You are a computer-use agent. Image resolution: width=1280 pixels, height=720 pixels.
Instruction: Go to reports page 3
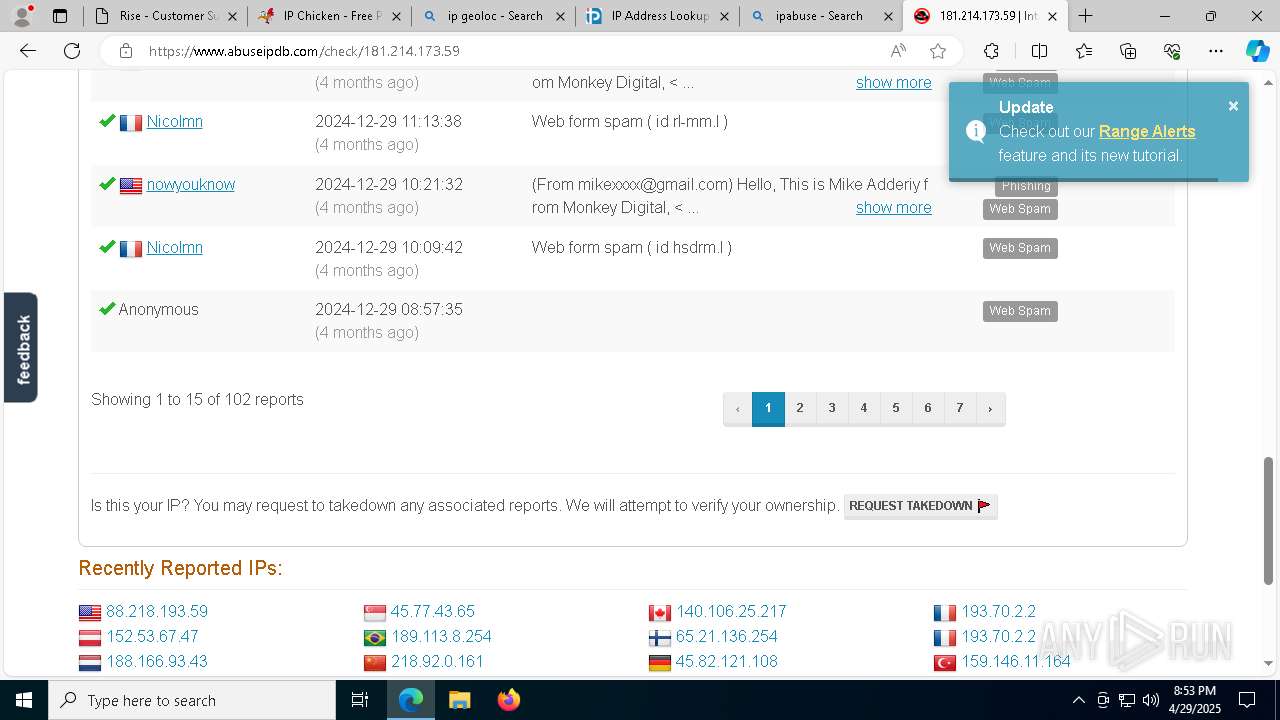[832, 408]
